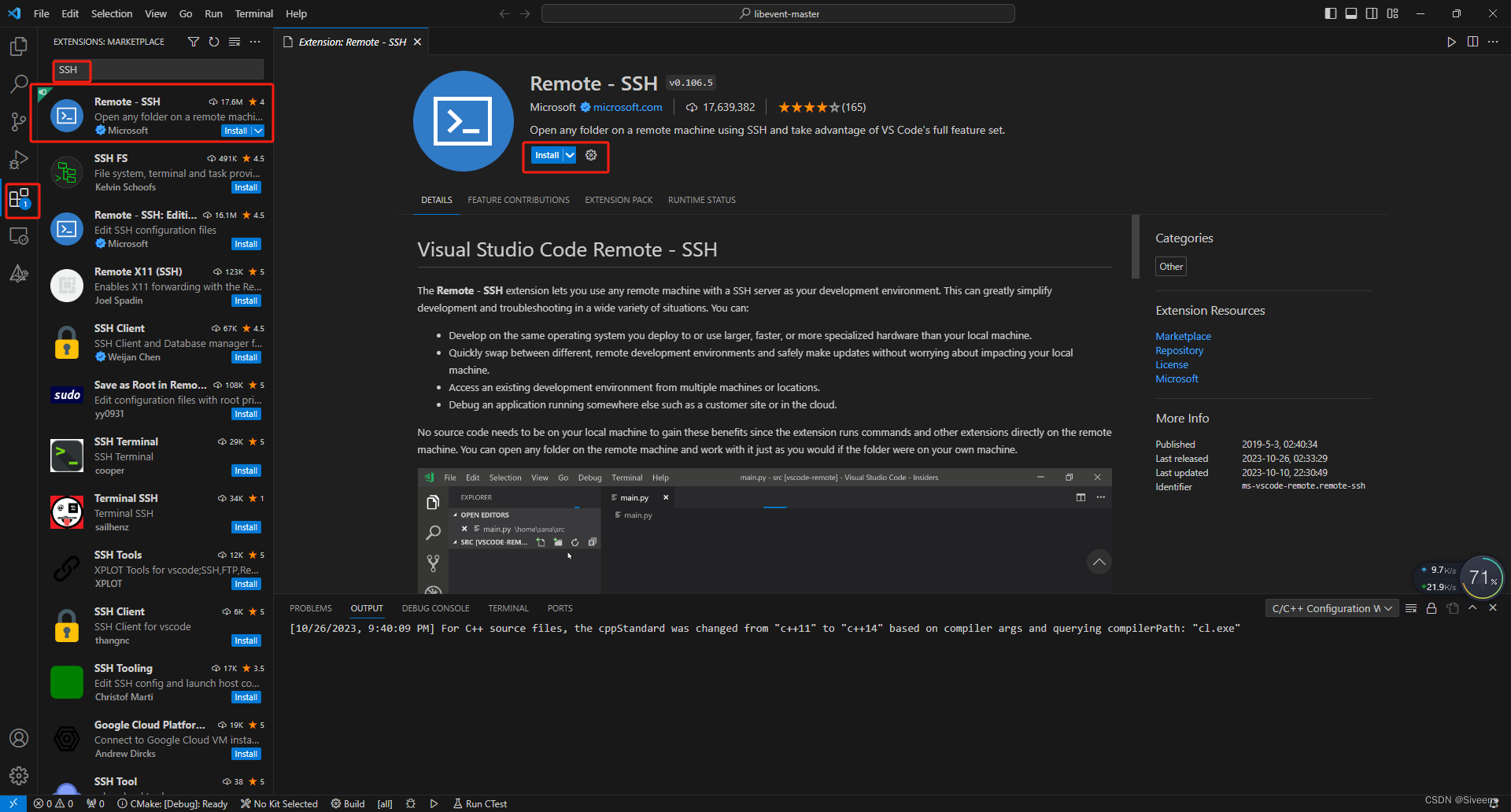
Task: Toggle primary side bar visibility
Action: (x=1331, y=13)
